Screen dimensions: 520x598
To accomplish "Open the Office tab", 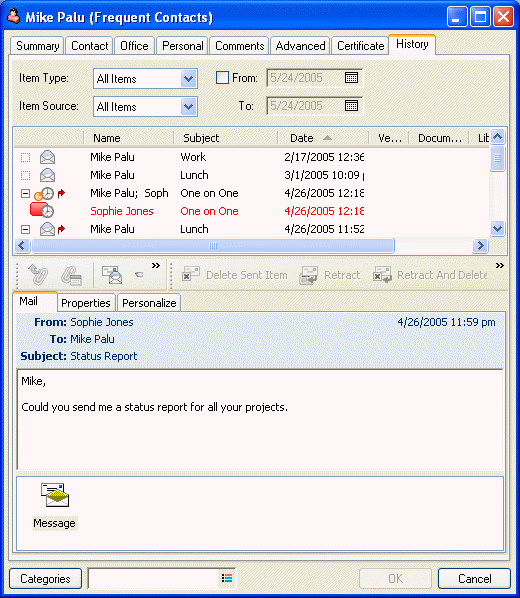I will pyautogui.click(x=134, y=46).
